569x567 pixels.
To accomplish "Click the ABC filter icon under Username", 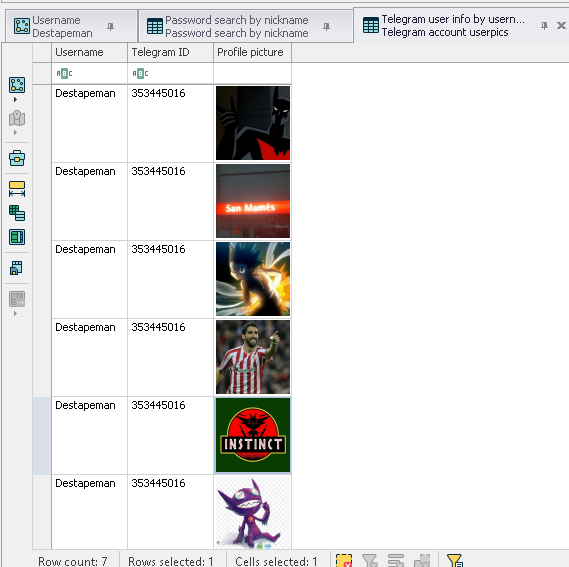I will click(64, 74).
